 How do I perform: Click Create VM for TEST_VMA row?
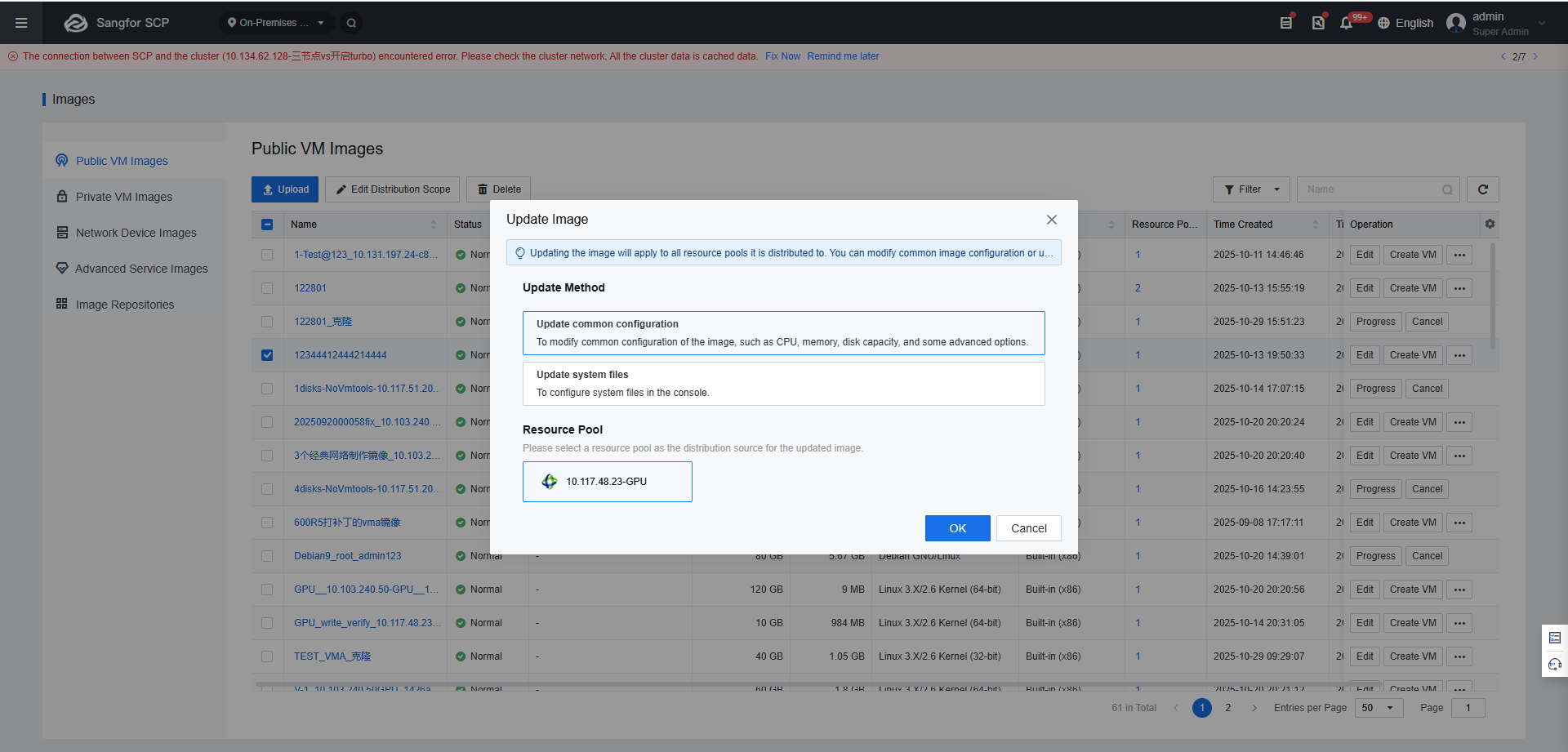click(1413, 656)
